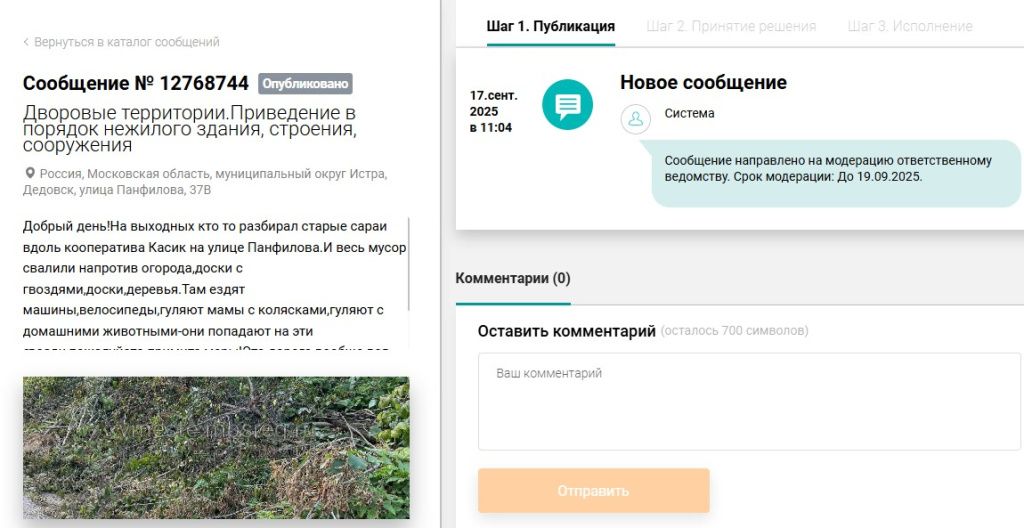Open the Комментарии (0) tab

(x=512, y=279)
